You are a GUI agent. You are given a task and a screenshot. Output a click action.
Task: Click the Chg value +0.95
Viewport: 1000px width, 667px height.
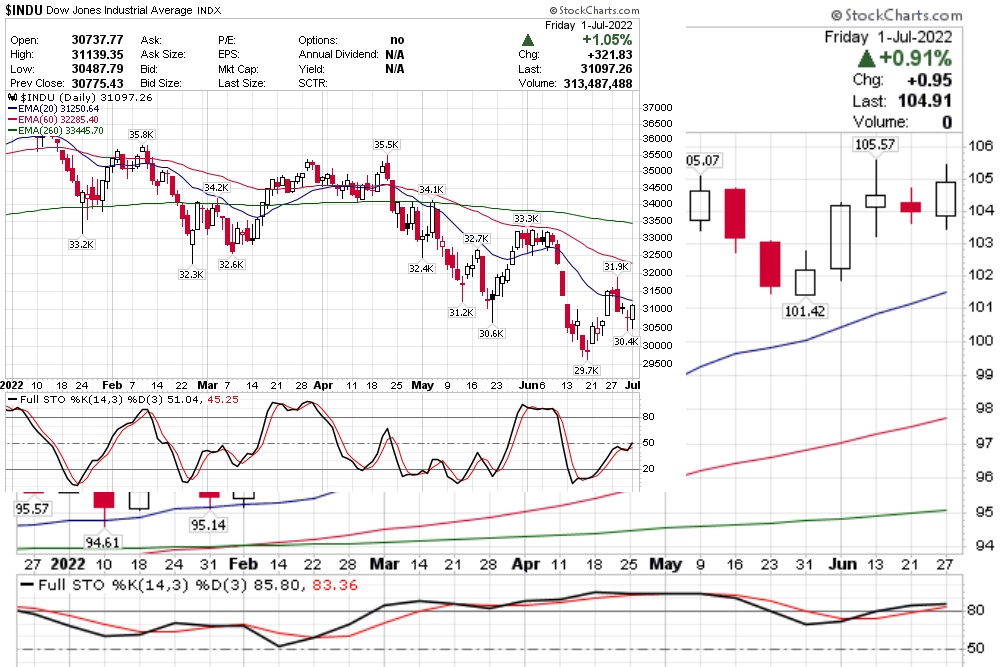929,80
